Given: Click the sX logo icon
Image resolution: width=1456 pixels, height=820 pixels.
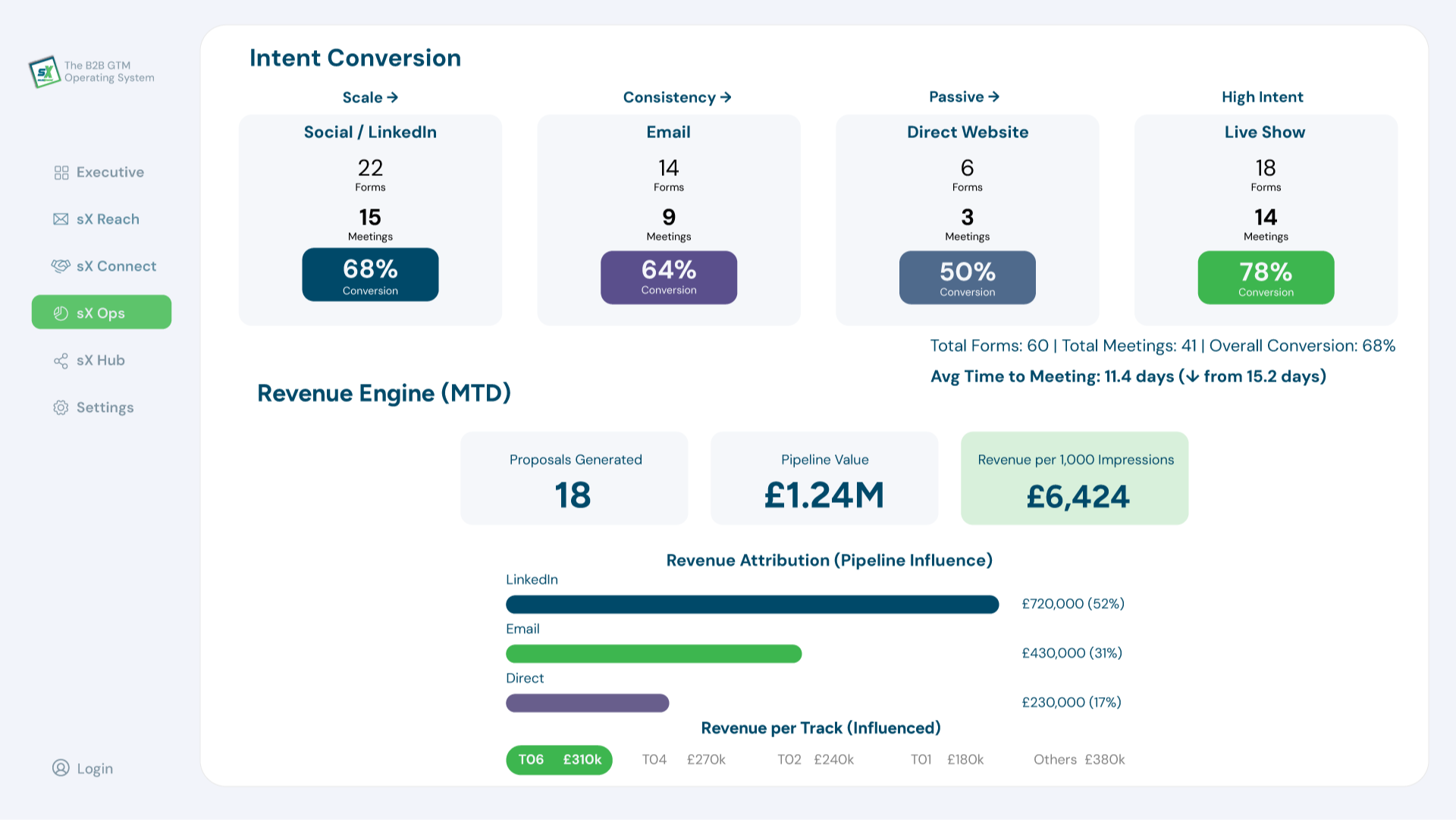Looking at the screenshot, I should pyautogui.click(x=45, y=72).
